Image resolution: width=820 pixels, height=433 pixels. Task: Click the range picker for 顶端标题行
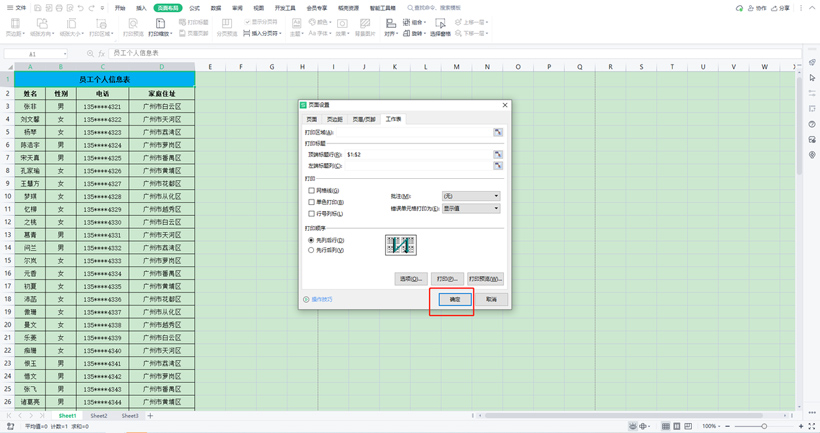pyautogui.click(x=498, y=155)
